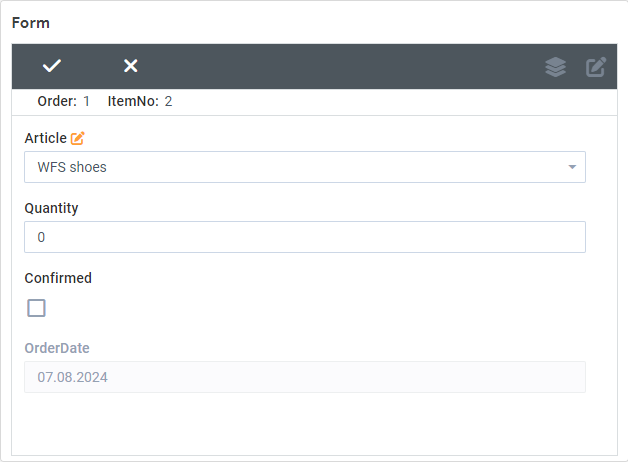
Task: Expand the Article dropdown arrow
Action: (x=572, y=167)
